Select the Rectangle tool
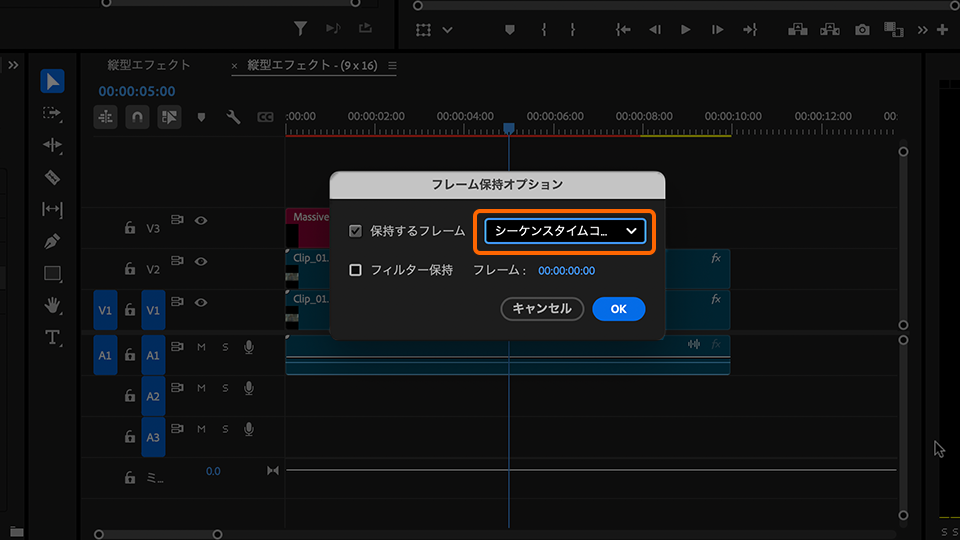960x540 pixels. click(x=52, y=273)
